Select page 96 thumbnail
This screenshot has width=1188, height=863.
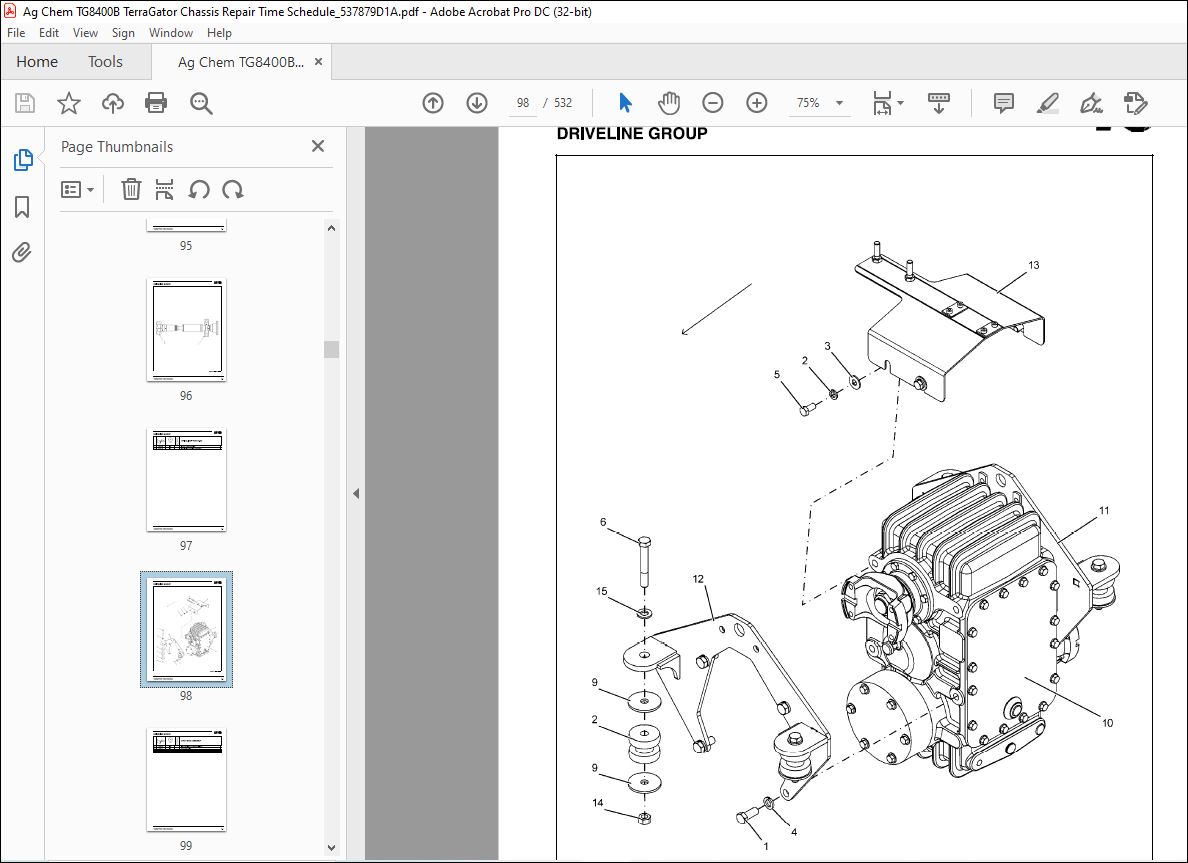pyautogui.click(x=186, y=330)
